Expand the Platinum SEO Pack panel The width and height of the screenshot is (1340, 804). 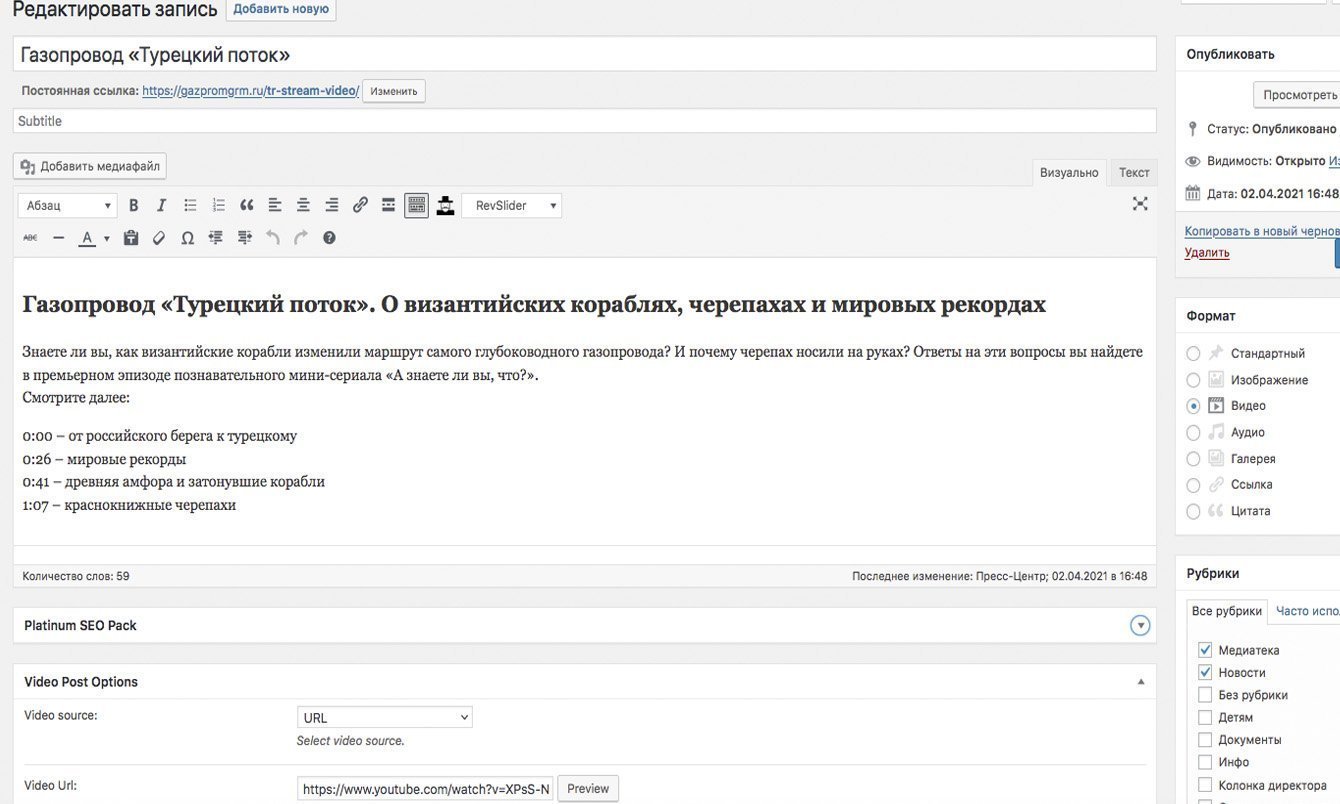[x=1140, y=625]
